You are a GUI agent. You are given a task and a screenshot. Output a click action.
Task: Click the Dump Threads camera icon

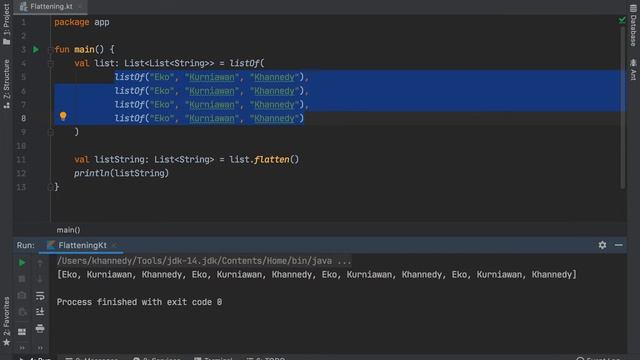pos(22,295)
